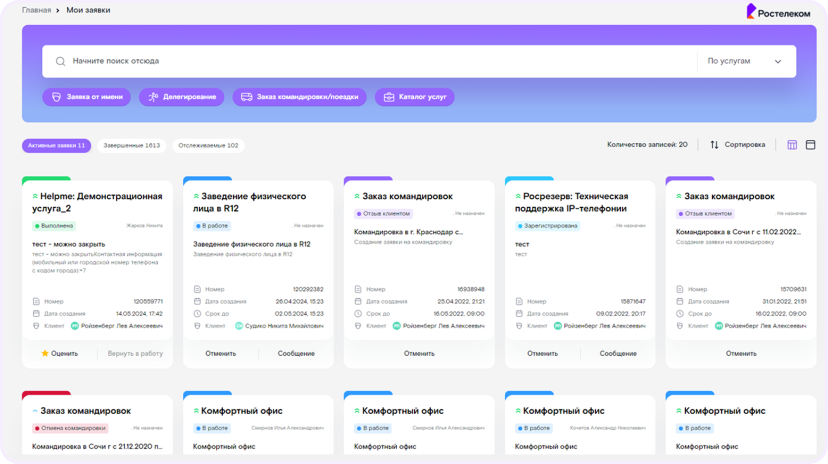The height and width of the screenshot is (464, 828).
Task: Click number icon beside 16938948
Action: [x=357, y=289]
